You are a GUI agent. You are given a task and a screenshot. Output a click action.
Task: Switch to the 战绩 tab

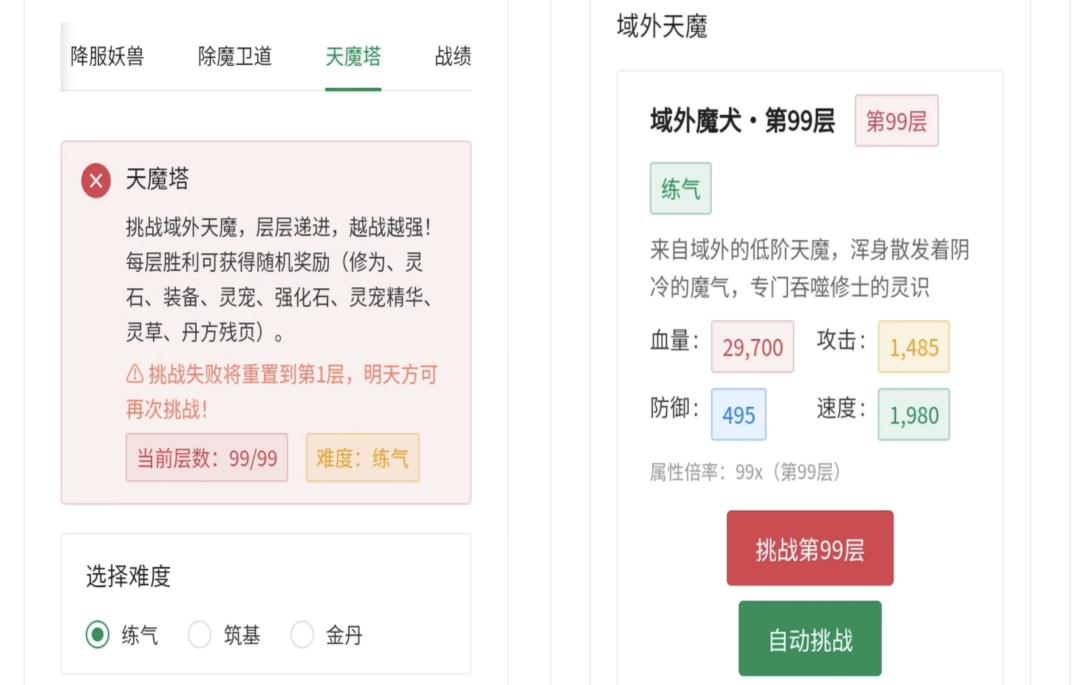pos(453,57)
